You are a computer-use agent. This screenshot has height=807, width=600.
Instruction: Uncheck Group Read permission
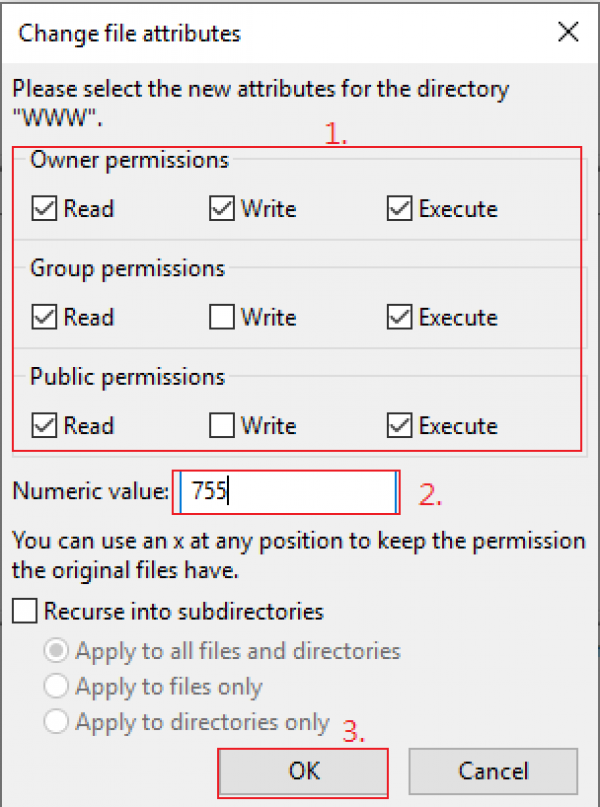[x=44, y=317]
